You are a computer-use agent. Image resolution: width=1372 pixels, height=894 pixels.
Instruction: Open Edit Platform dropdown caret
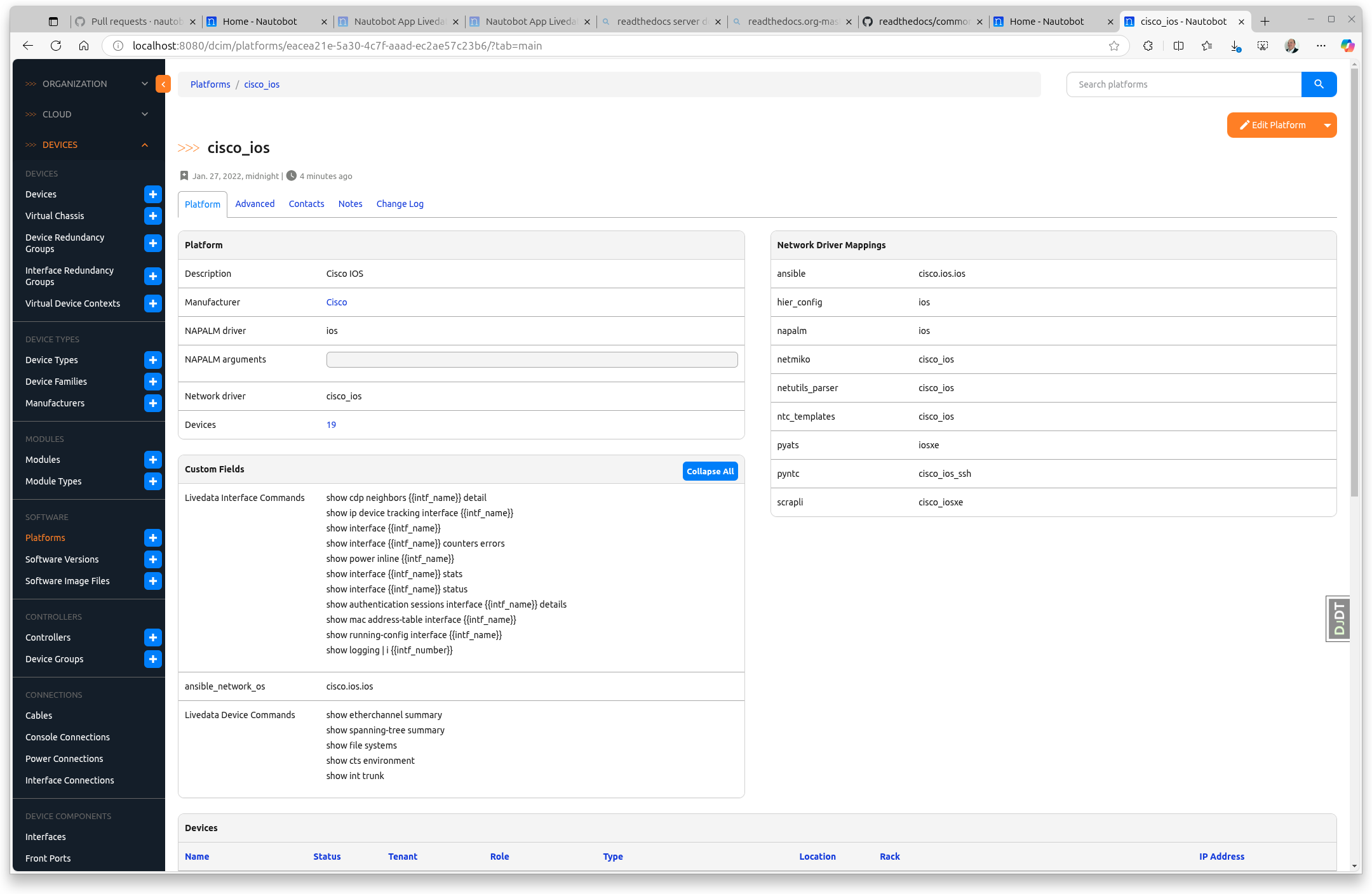(1327, 125)
